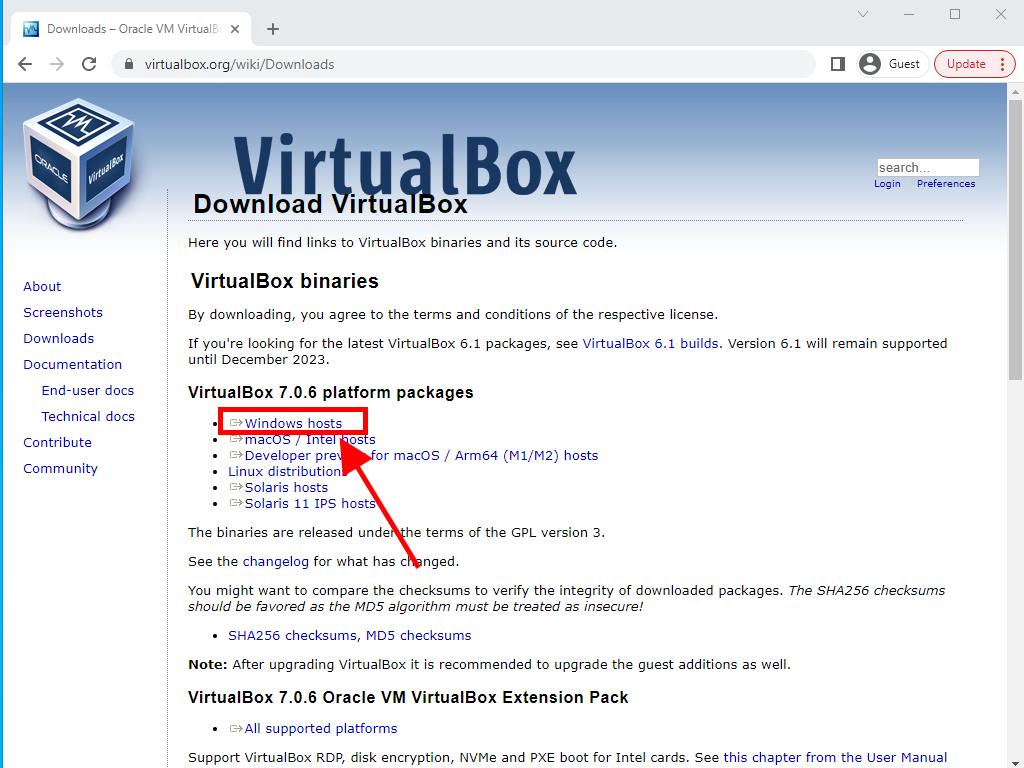The image size is (1024, 768).
Task: Open the changelog link
Action: click(x=275, y=561)
